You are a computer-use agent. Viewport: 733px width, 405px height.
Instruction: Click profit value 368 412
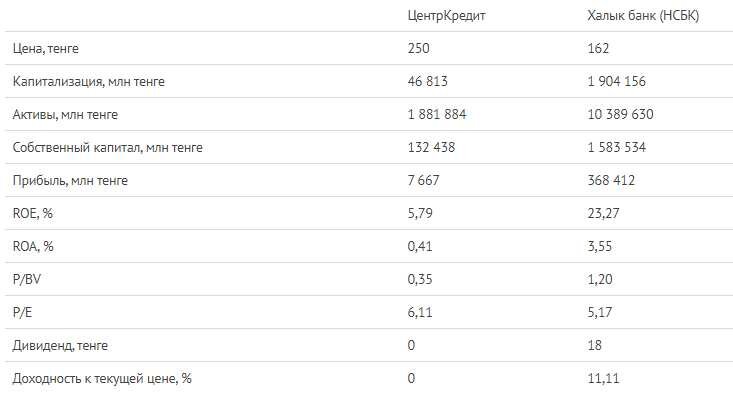pyautogui.click(x=611, y=180)
